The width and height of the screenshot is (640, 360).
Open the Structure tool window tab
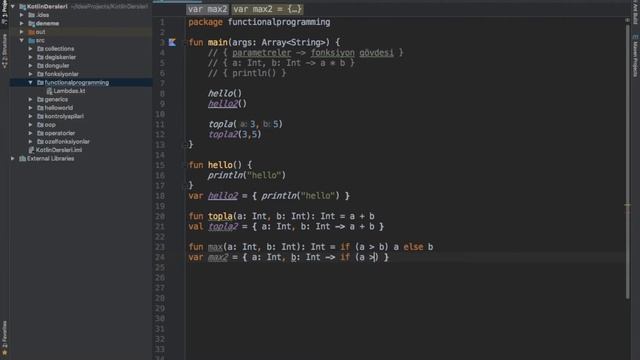[x=4, y=51]
